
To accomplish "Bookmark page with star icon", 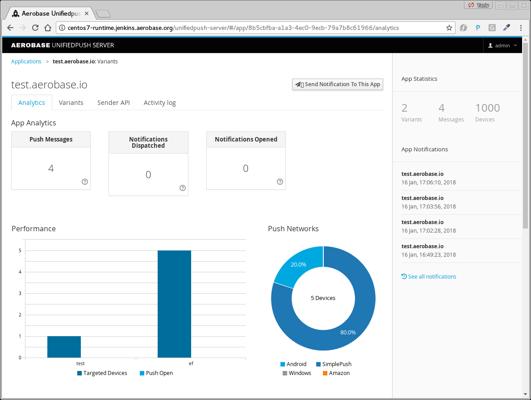I will (x=449, y=28).
